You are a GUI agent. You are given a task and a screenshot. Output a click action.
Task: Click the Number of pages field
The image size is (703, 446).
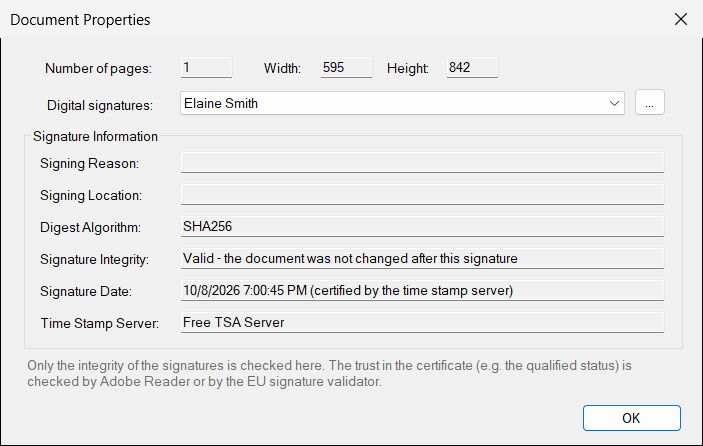pyautogui.click(x=206, y=67)
